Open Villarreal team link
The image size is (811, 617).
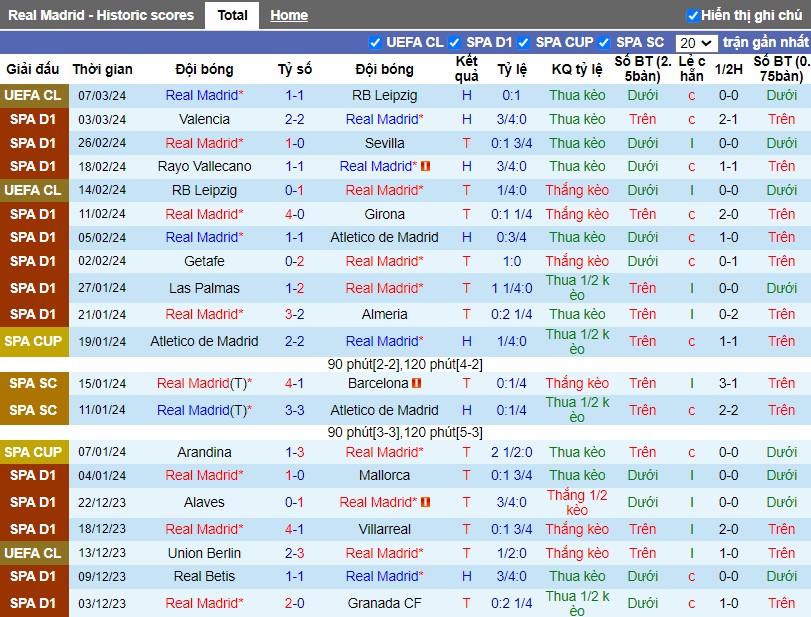384,529
